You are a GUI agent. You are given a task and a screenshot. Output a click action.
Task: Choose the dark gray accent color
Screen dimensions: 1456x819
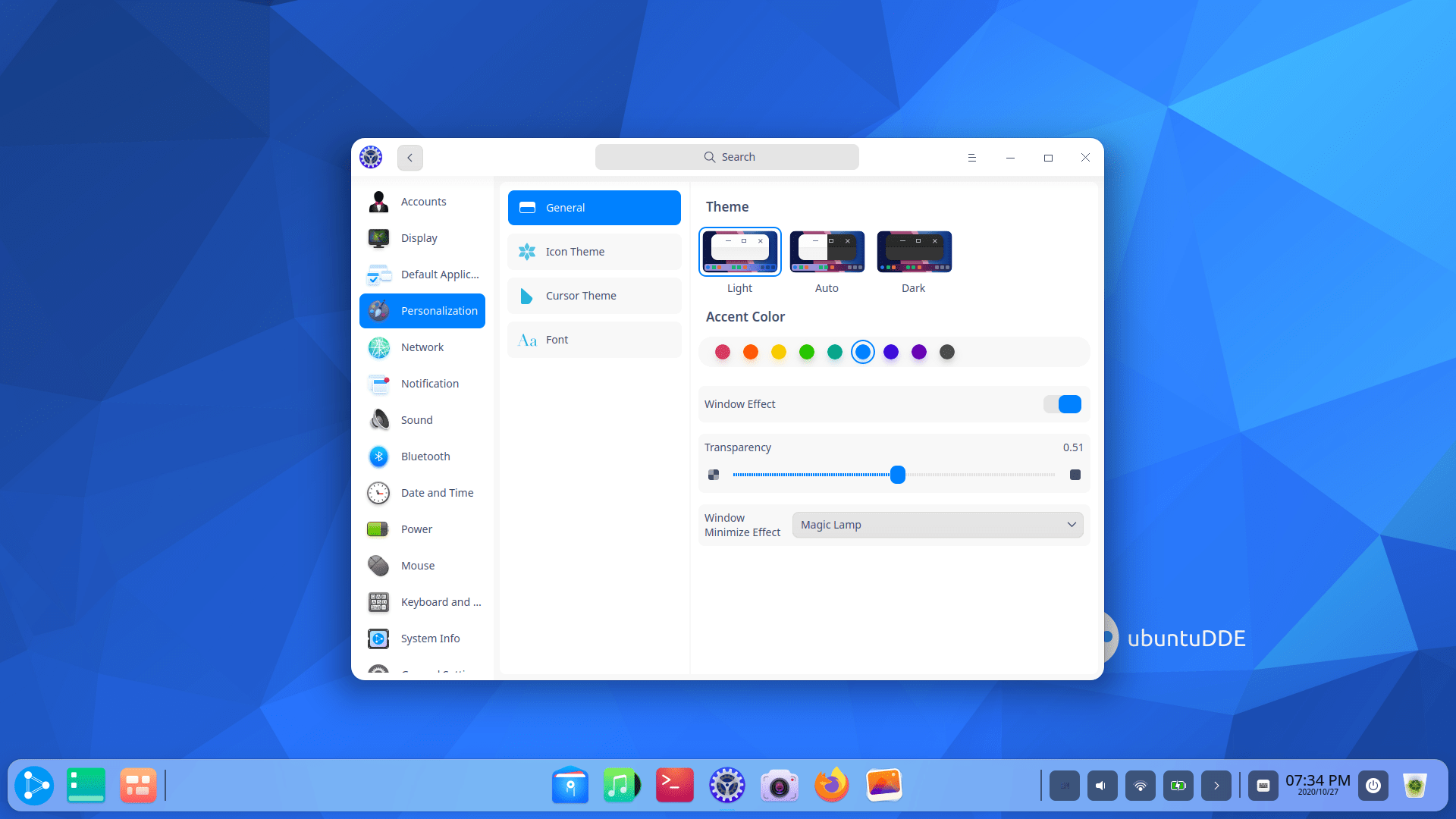click(947, 352)
